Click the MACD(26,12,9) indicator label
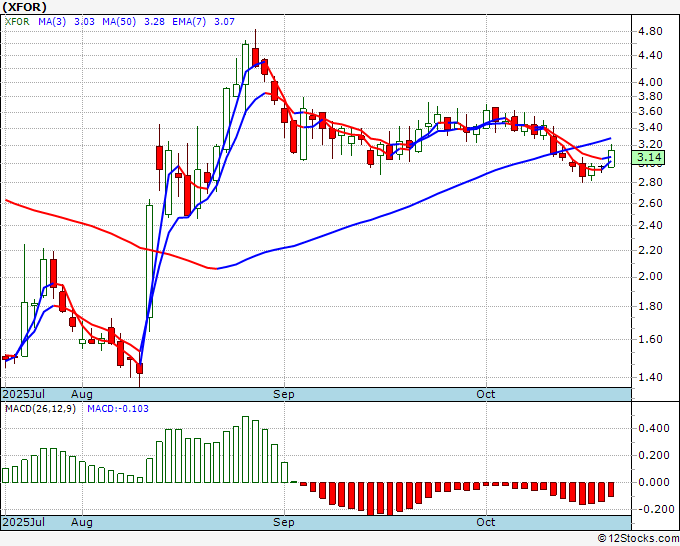The height and width of the screenshot is (546, 680). [40, 409]
